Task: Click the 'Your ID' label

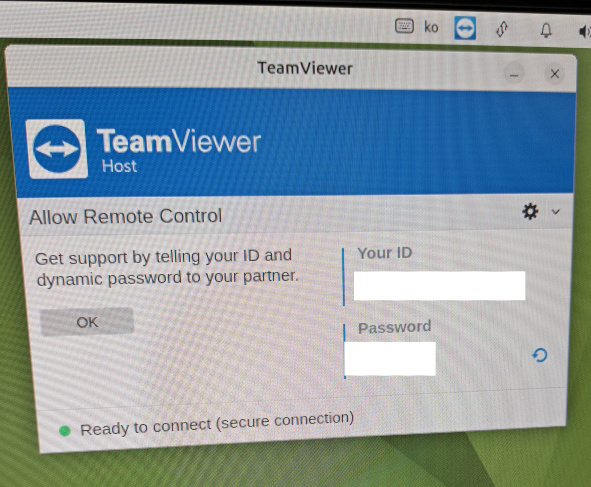Action: pyautogui.click(x=385, y=253)
